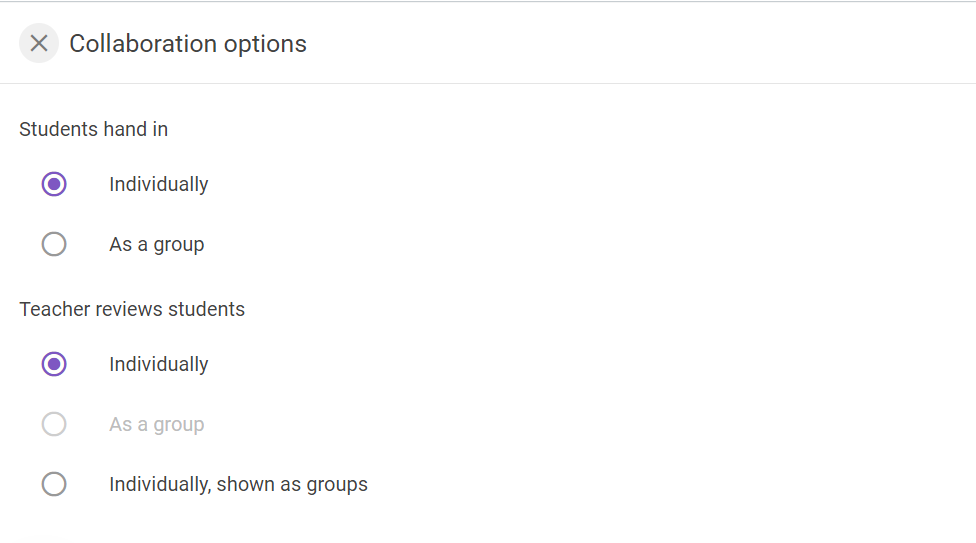Click the word 'hand' in the Students heading
The width and height of the screenshot is (976, 543).
pyautogui.click(x=125, y=129)
